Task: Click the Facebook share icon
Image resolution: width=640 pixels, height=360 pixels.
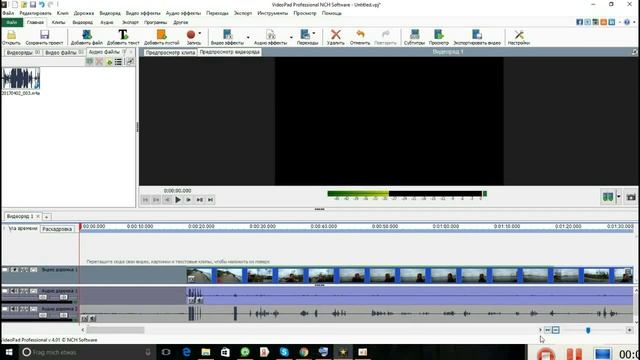Action: (579, 22)
